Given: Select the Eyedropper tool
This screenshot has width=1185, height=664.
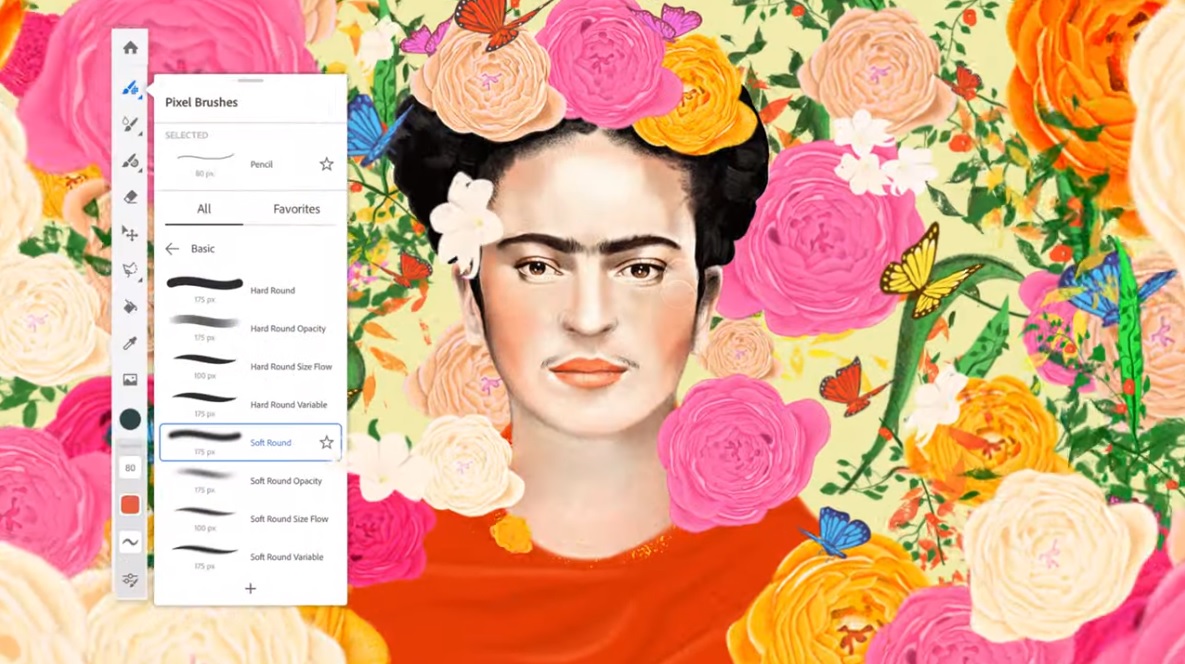Looking at the screenshot, I should pyautogui.click(x=130, y=344).
